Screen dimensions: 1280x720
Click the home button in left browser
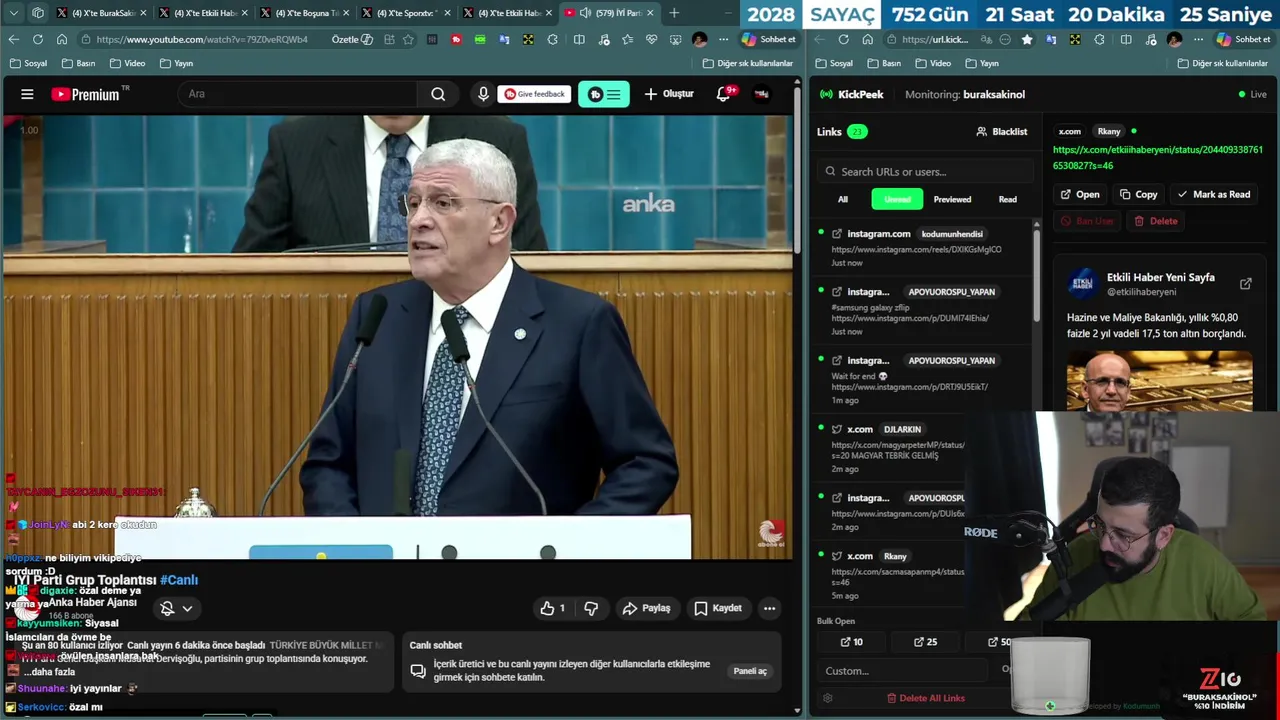coord(61,39)
